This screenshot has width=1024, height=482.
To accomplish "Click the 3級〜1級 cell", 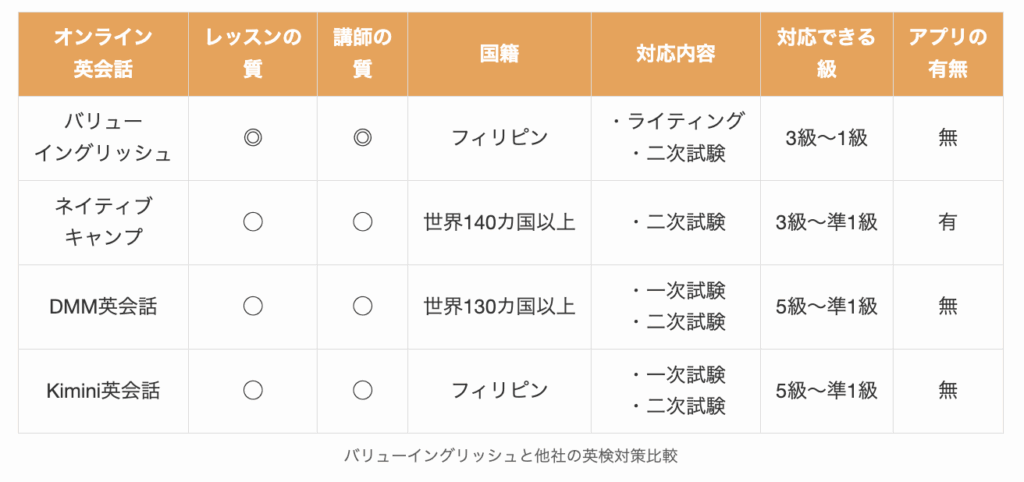I will point(827,138).
